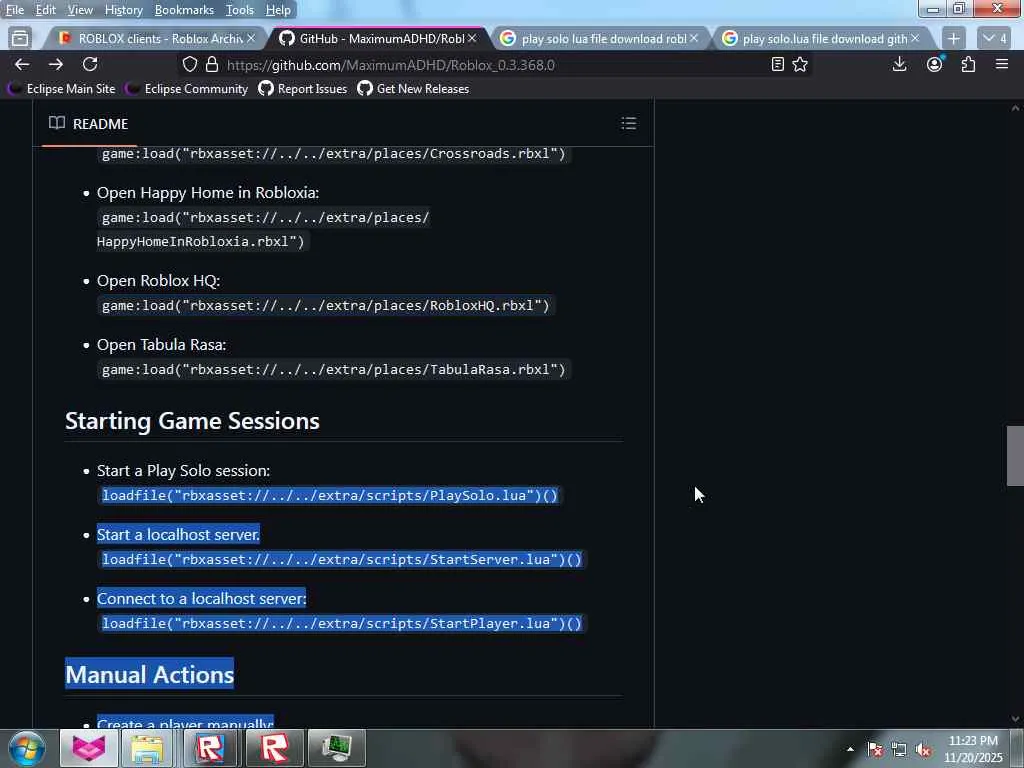
Task: Open the pink fox browser taskbar icon
Action: (89, 748)
